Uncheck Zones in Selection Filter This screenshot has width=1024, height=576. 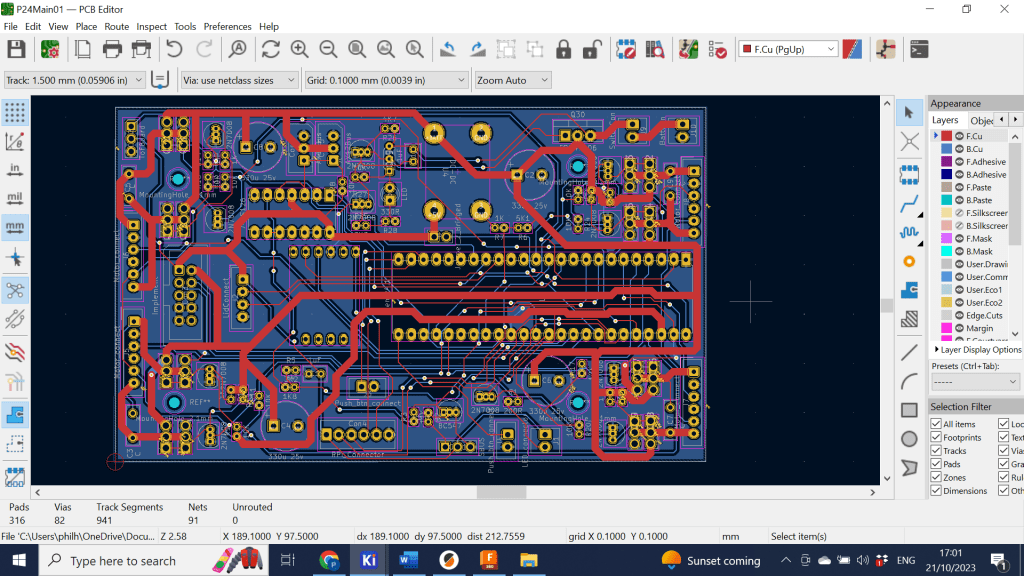point(937,477)
